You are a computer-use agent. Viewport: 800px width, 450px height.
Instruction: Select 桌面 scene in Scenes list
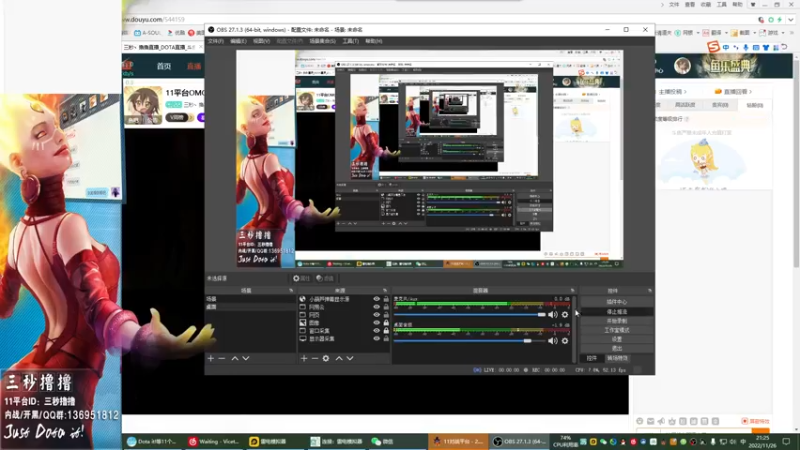click(250, 307)
